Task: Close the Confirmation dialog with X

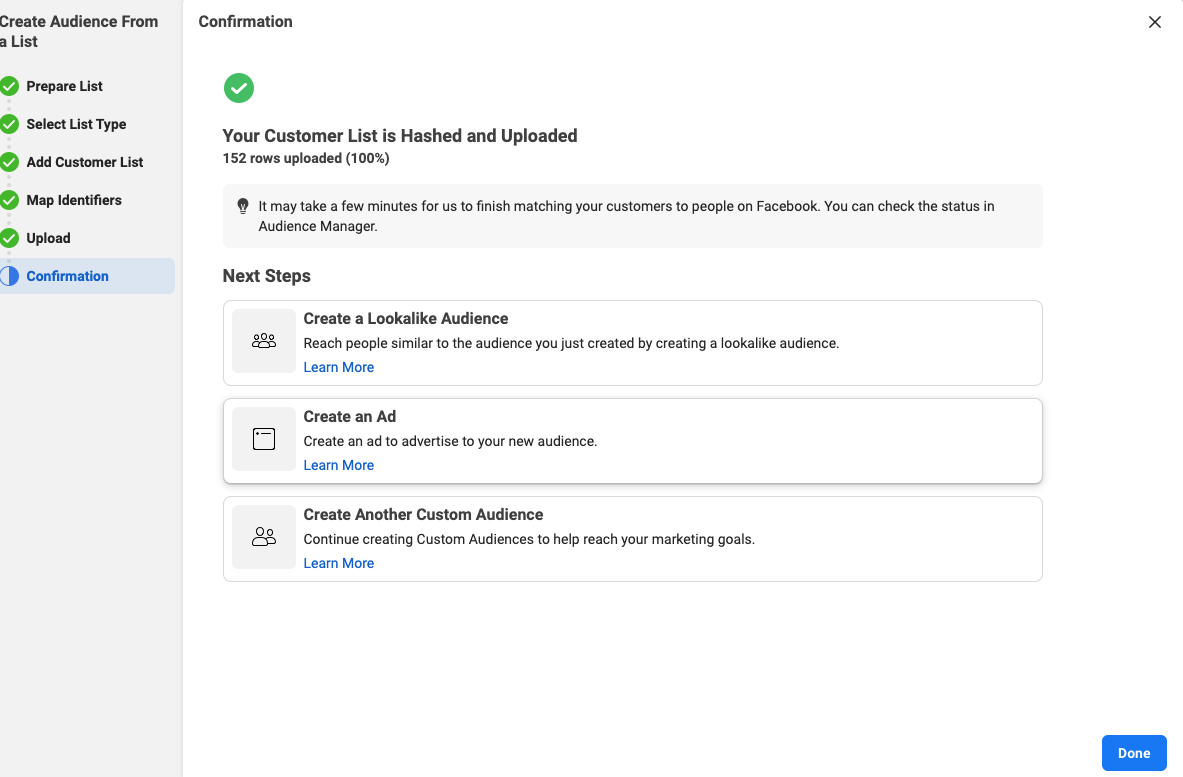Action: click(1154, 22)
